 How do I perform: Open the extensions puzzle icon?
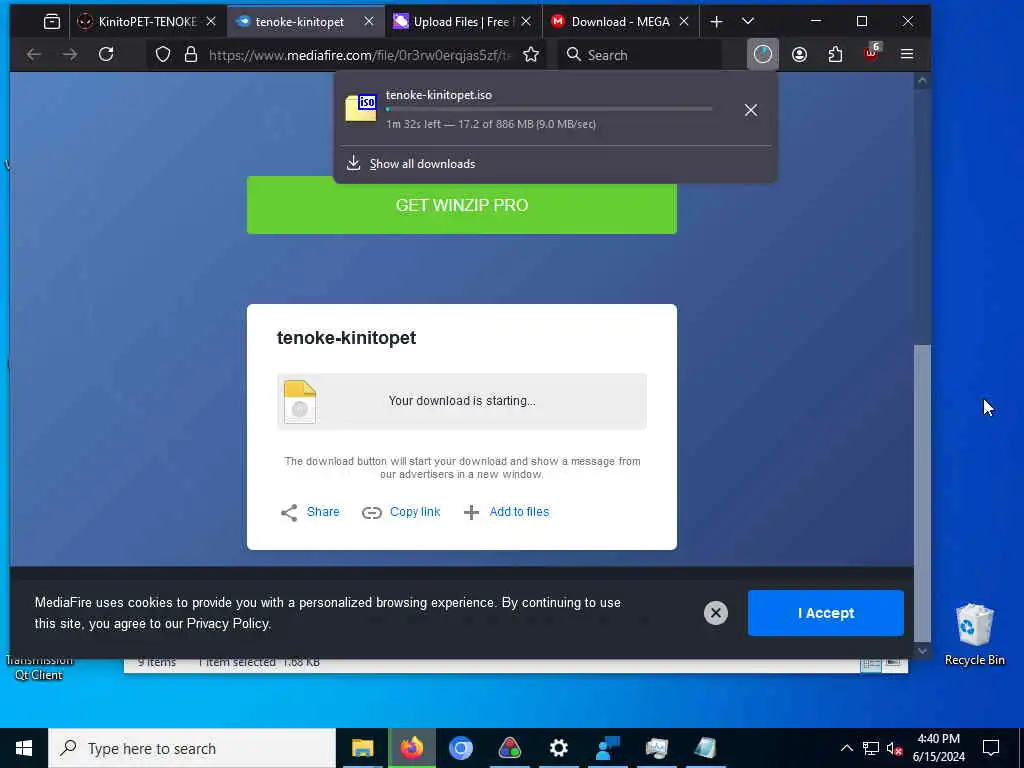835,55
